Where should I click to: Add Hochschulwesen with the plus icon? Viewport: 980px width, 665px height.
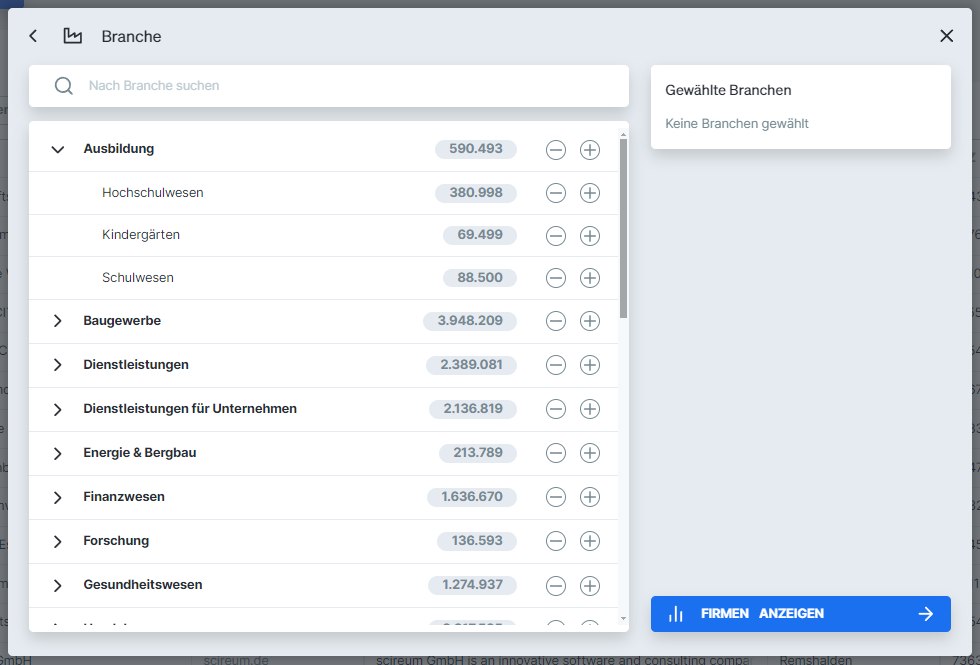point(590,193)
